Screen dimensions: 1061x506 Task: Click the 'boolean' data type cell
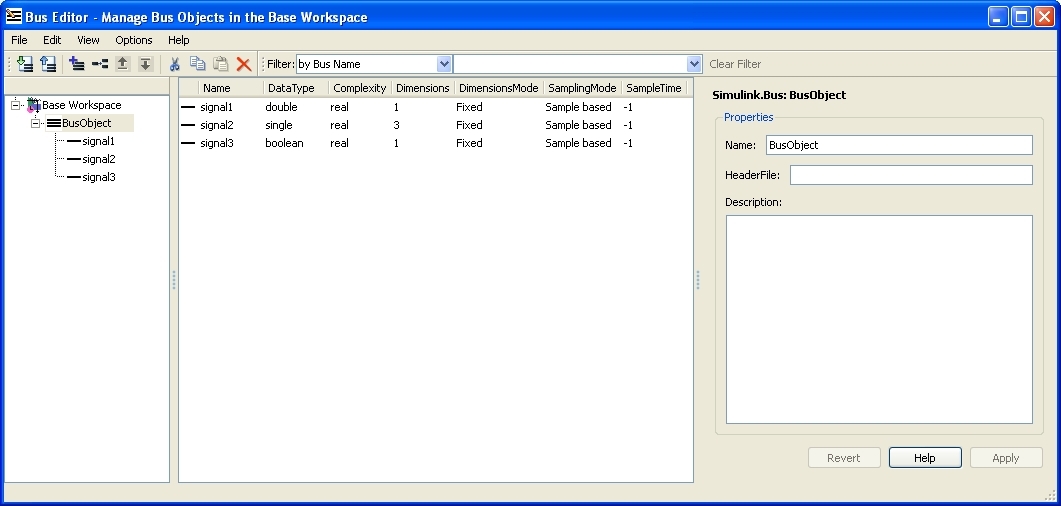coord(284,143)
